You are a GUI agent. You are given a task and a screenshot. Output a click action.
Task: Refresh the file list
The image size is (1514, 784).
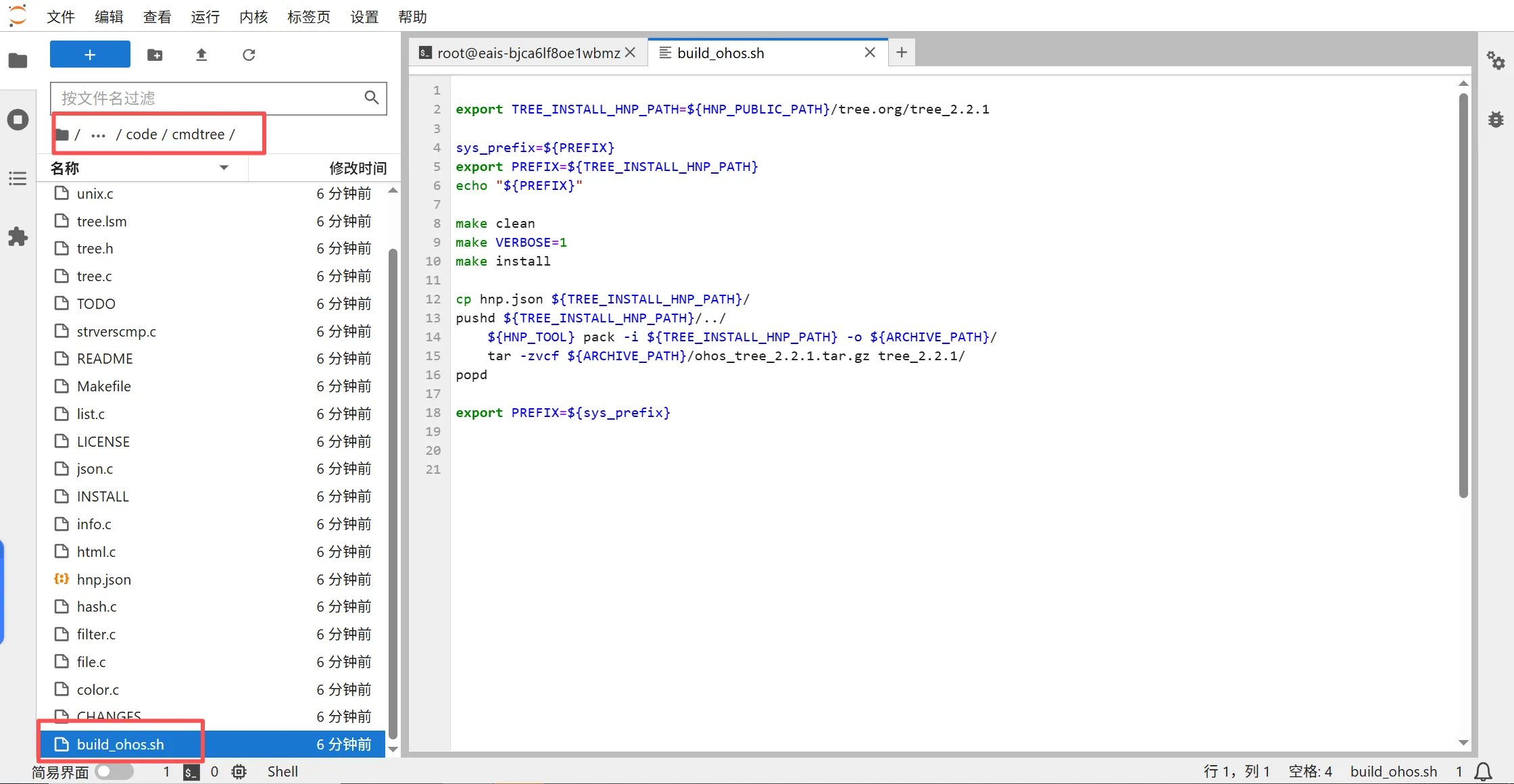(x=249, y=55)
